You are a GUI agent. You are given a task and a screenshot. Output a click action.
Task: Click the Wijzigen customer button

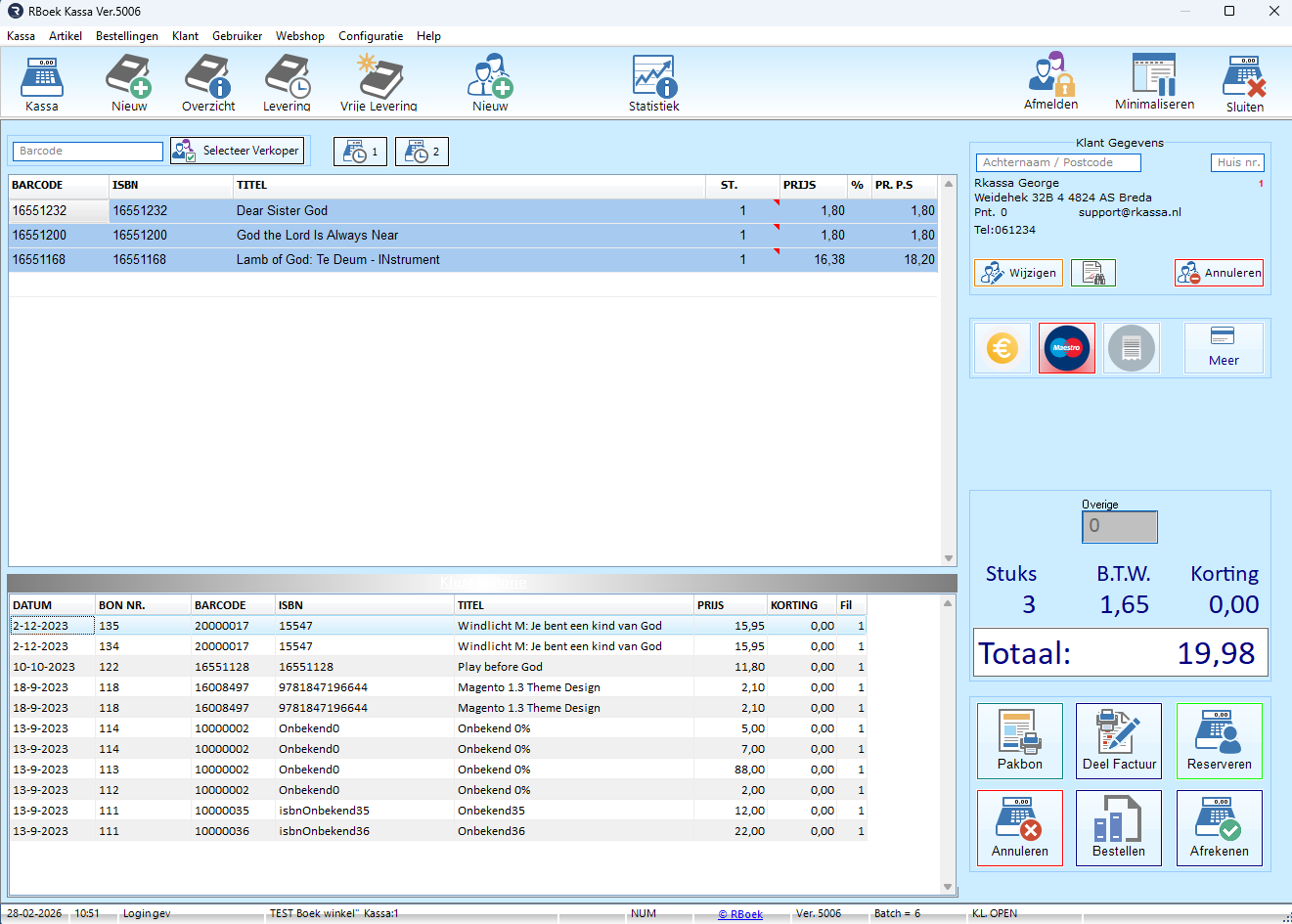[1018, 273]
